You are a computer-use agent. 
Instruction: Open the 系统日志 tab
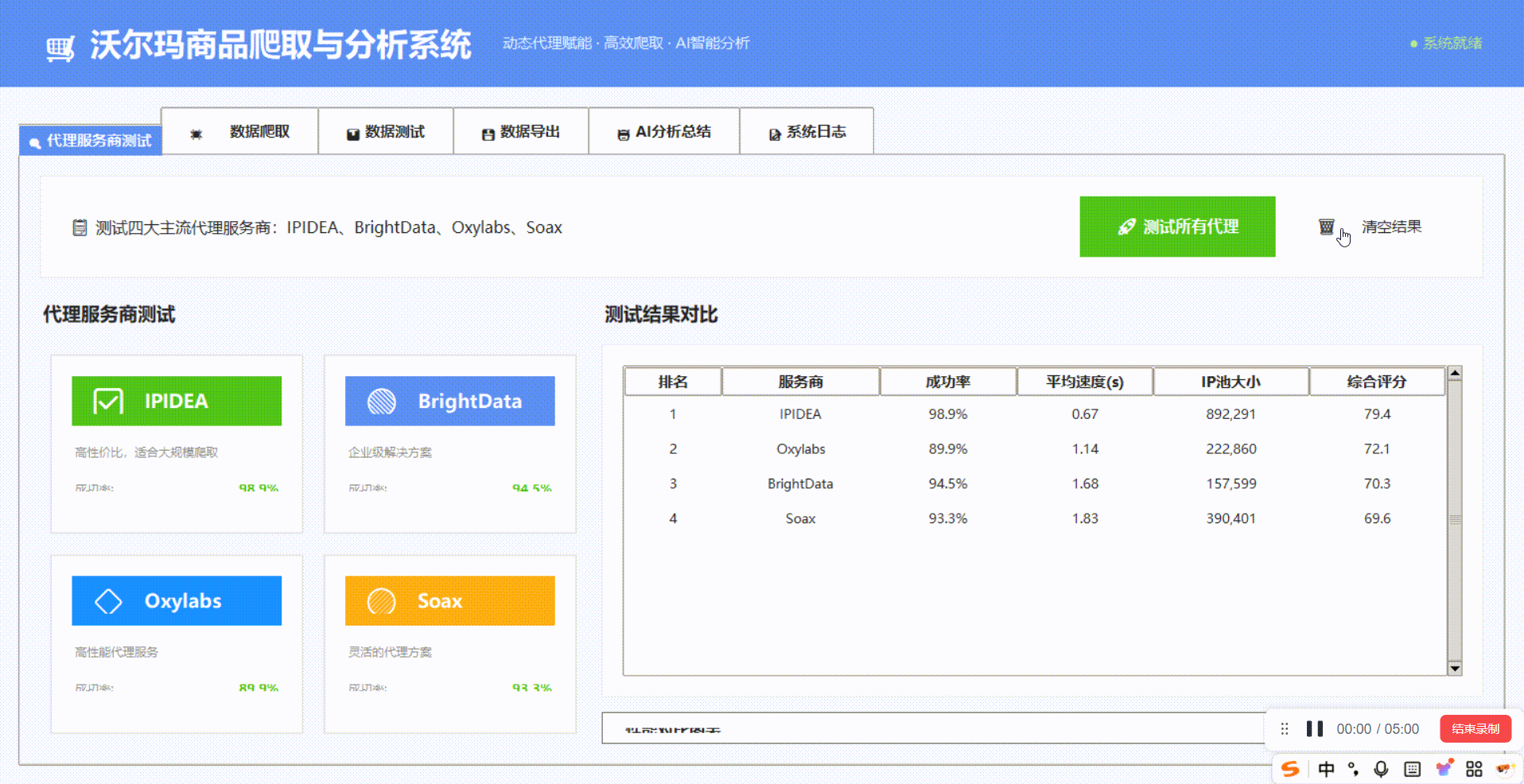pyautogui.click(x=807, y=131)
